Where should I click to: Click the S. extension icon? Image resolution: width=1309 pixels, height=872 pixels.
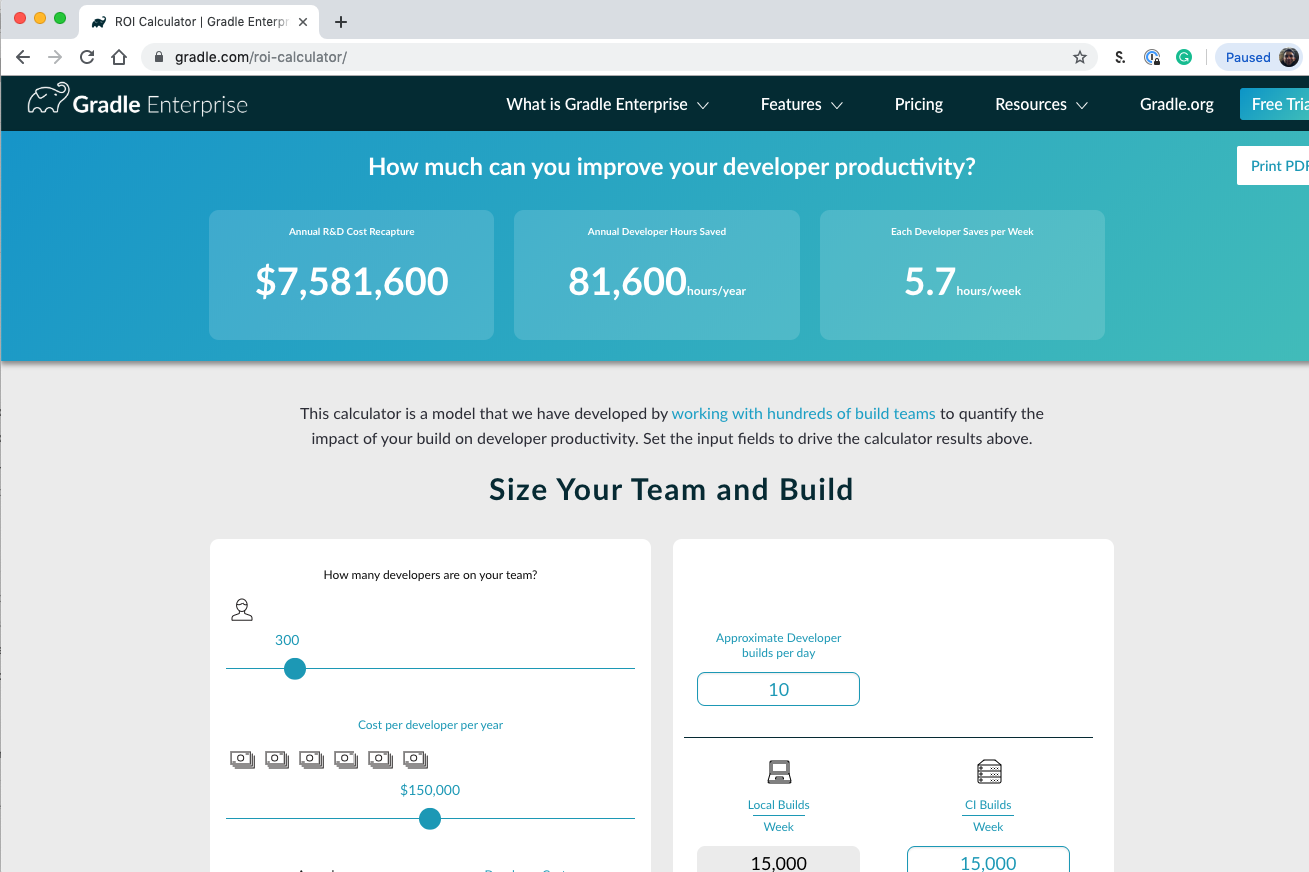(x=1120, y=58)
